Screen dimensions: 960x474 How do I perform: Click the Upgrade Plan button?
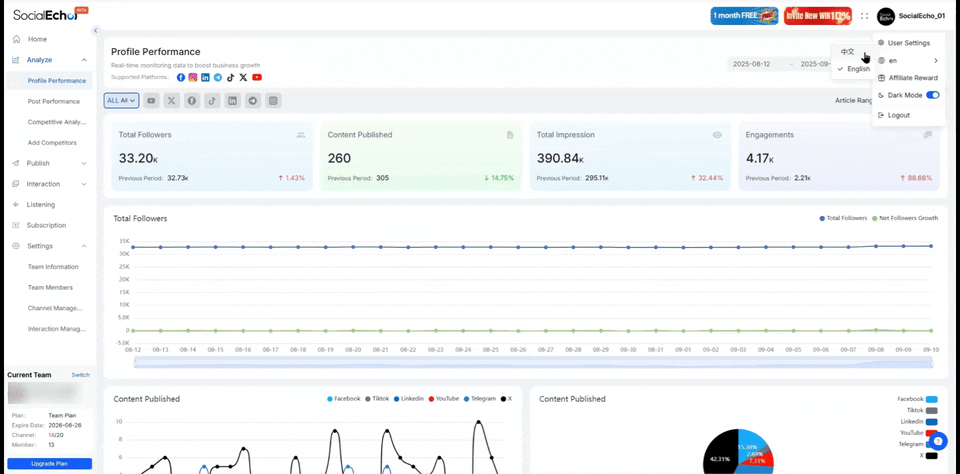coord(49,464)
